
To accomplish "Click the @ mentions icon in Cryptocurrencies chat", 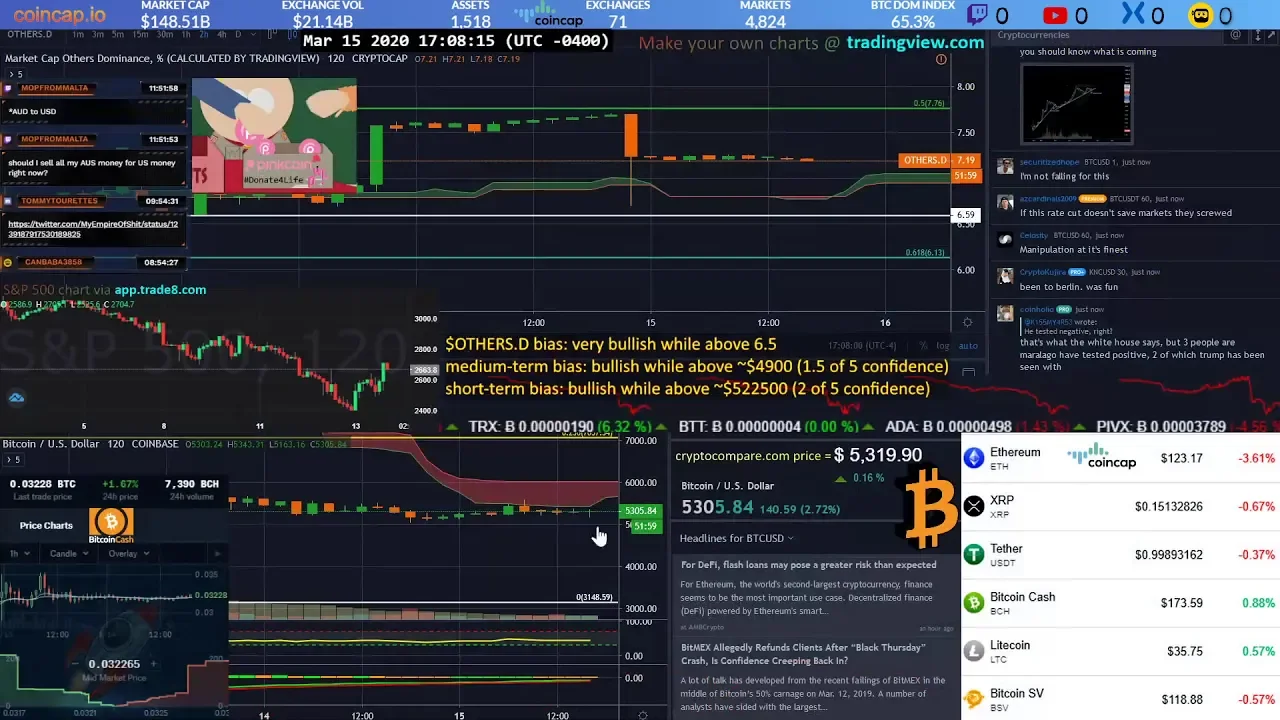I will click(1236, 35).
